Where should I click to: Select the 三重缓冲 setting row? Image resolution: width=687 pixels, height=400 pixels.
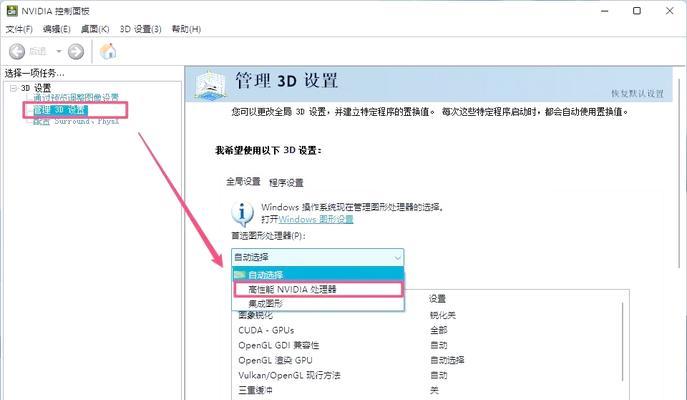(255, 390)
